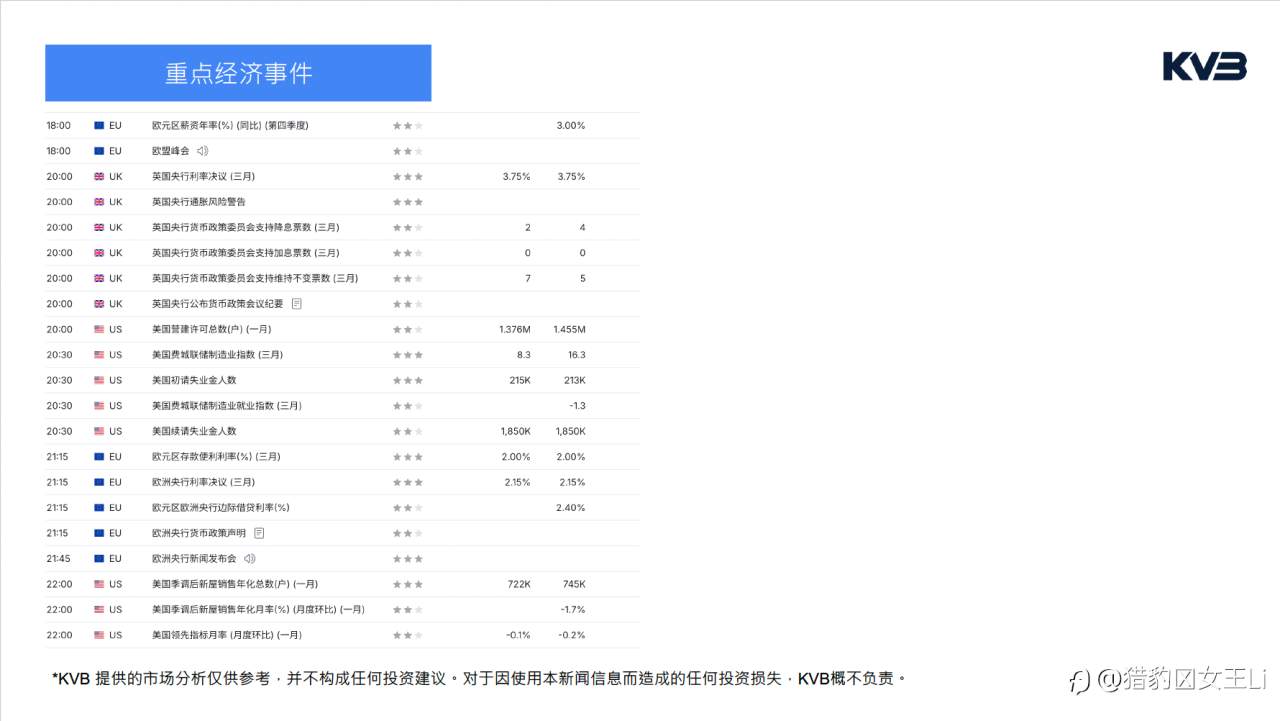Toggle the star rating on 欧洲央行利率决议
1280x721 pixels.
click(407, 481)
